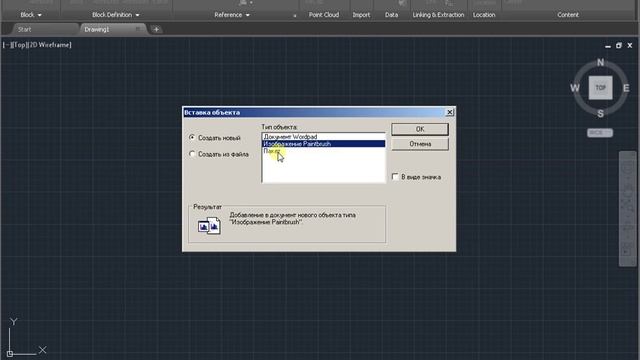Open the '2D Wireframe' visual style menu

click(x=49, y=45)
